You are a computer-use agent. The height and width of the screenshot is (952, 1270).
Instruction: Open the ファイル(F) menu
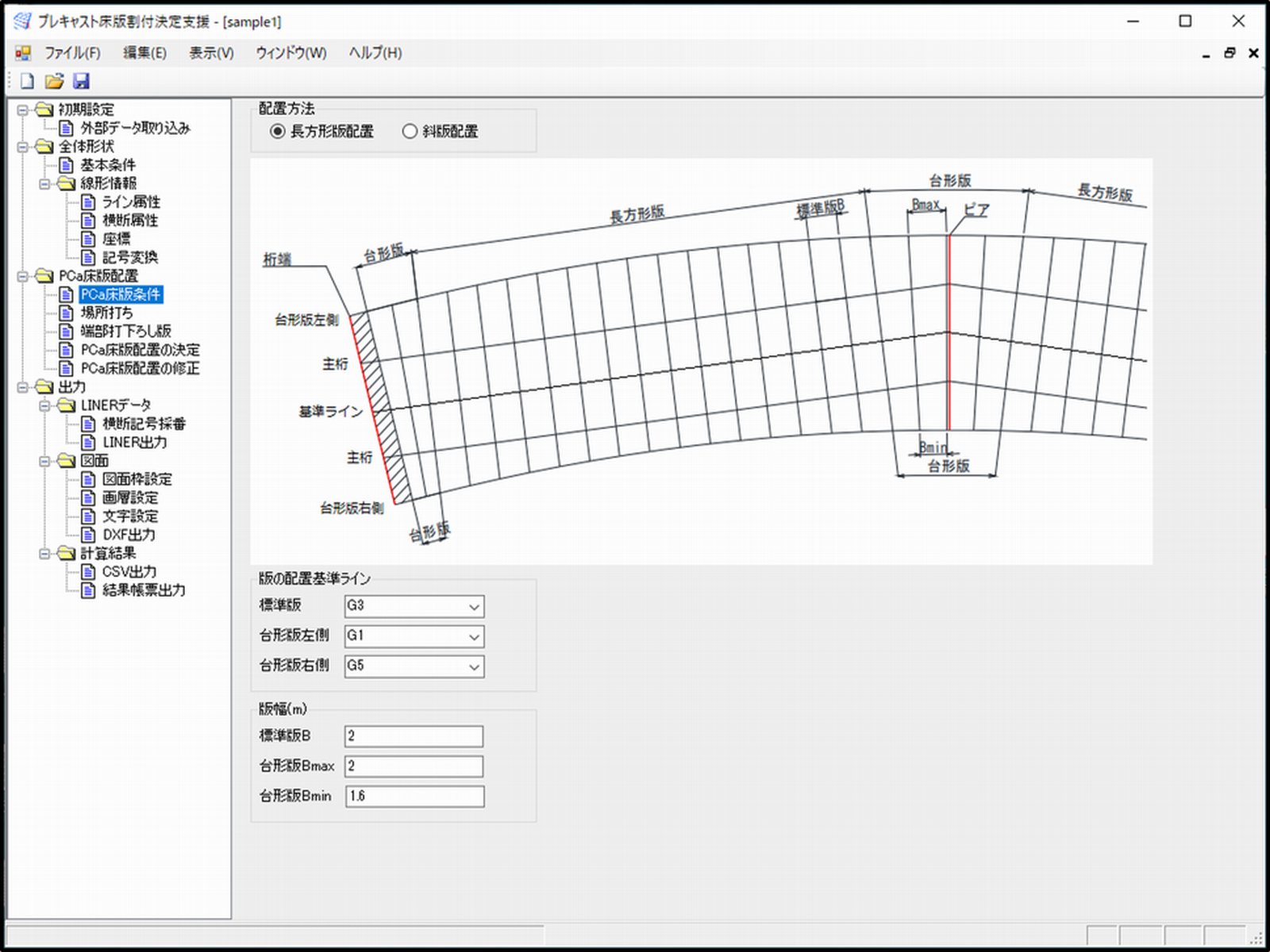72,53
